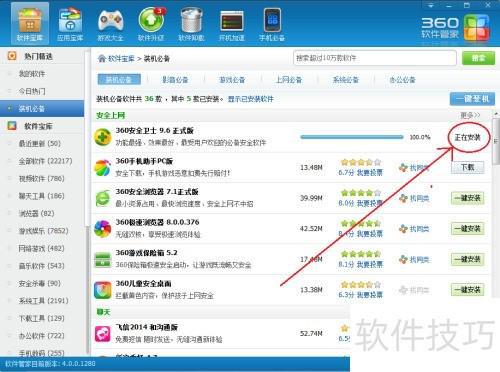
Task: Open 软件宝库 in the top toolbar
Action: tap(30, 24)
